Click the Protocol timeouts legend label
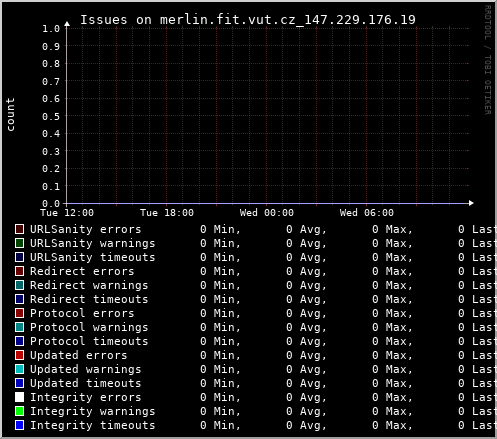Image resolution: width=497 pixels, height=439 pixels. pyautogui.click(x=89, y=341)
